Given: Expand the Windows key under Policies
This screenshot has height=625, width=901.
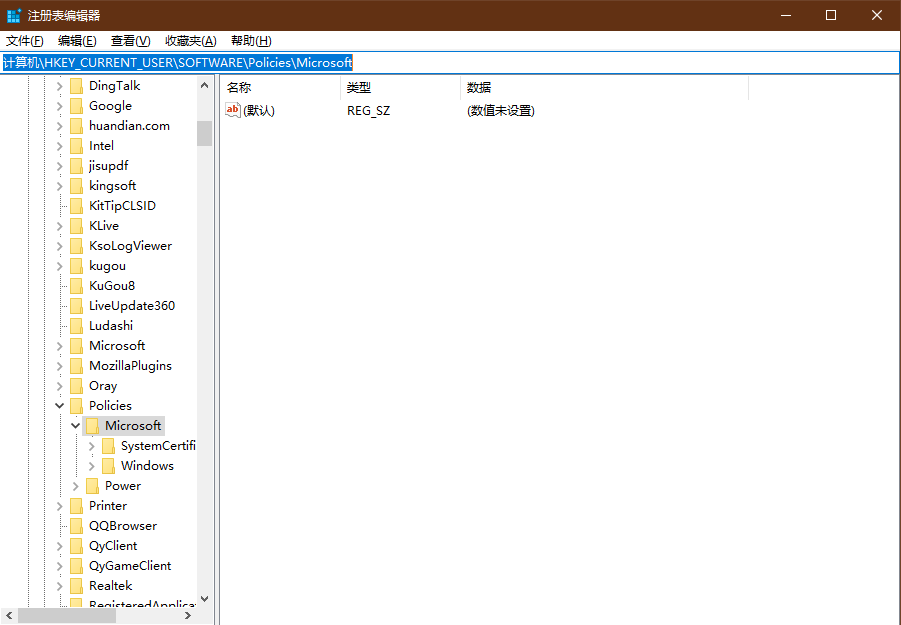Looking at the screenshot, I should point(91,466).
